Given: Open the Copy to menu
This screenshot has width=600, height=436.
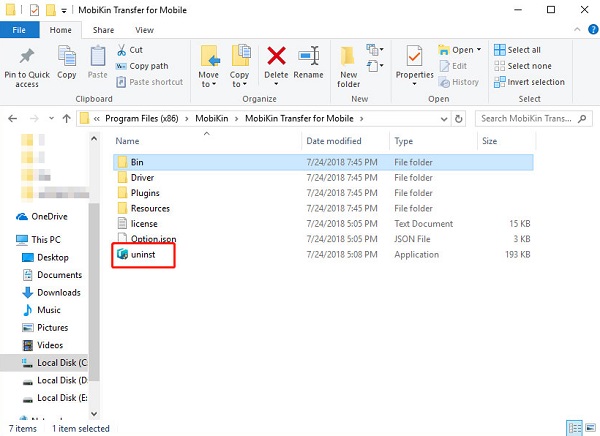Looking at the screenshot, I should pos(240,66).
